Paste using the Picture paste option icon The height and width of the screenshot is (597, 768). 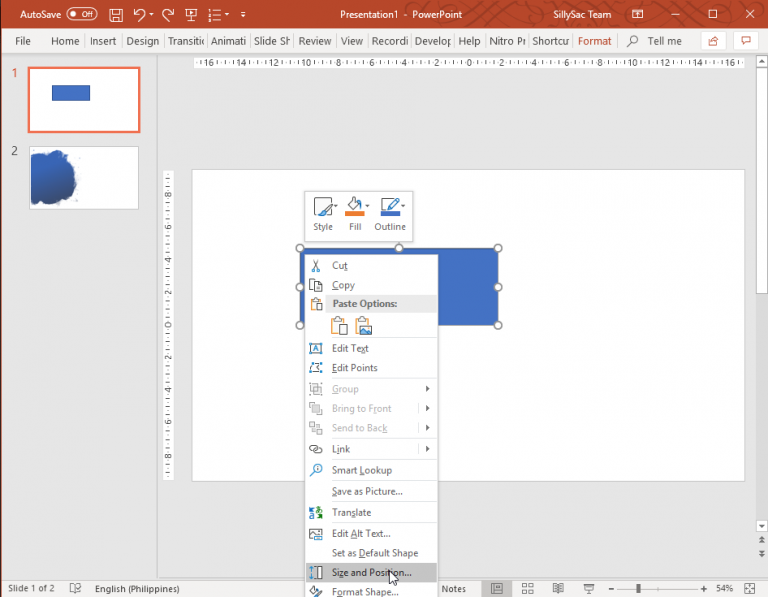(x=364, y=326)
